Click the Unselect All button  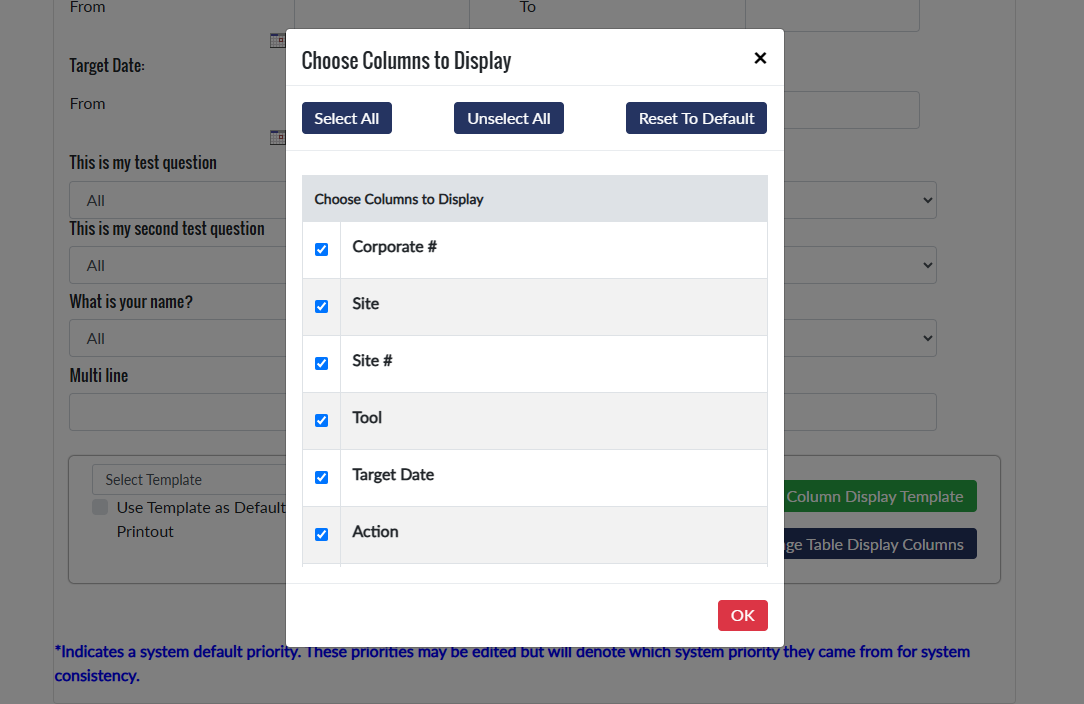[x=508, y=118]
